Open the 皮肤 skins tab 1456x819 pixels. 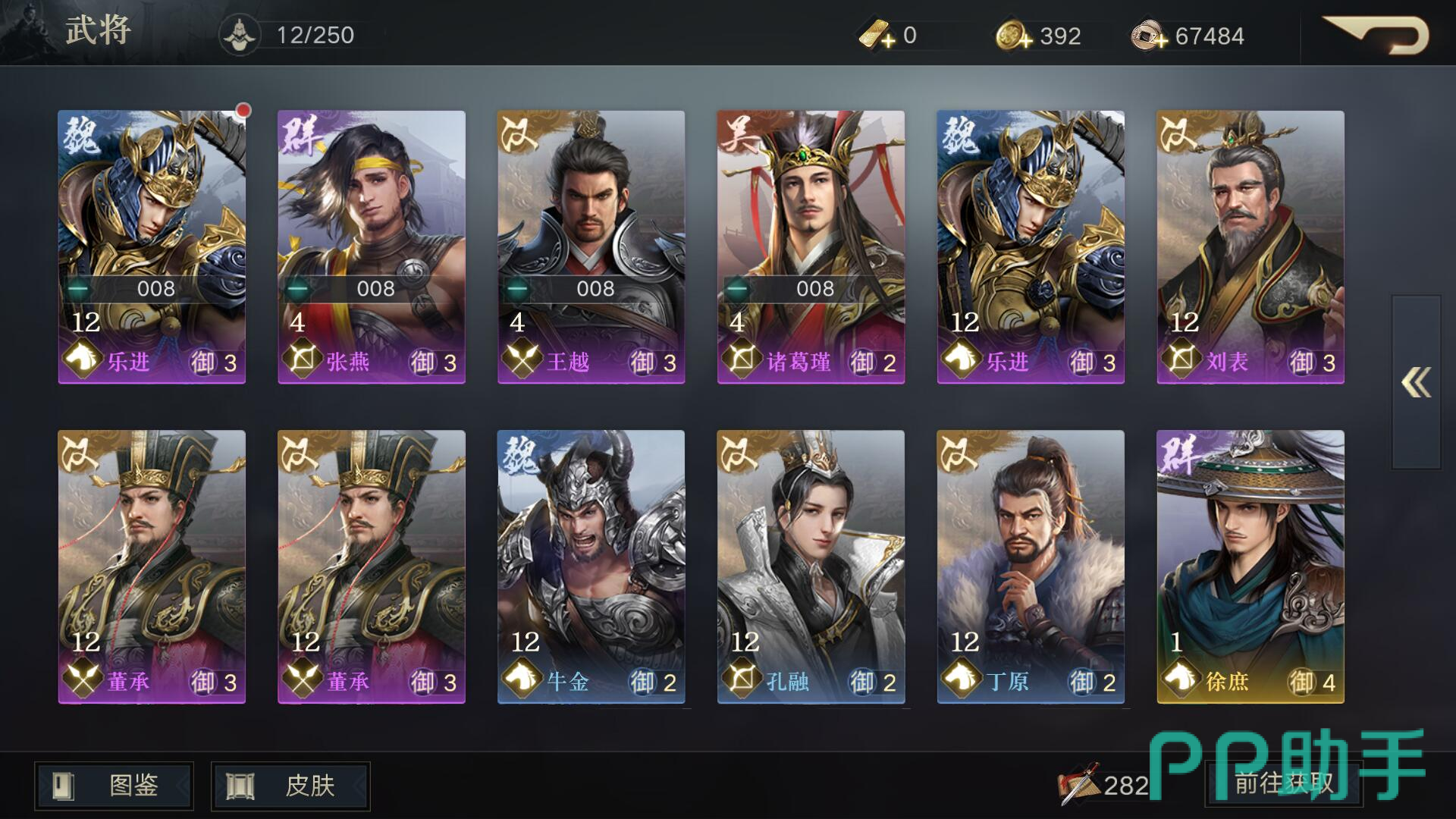pyautogui.click(x=290, y=786)
